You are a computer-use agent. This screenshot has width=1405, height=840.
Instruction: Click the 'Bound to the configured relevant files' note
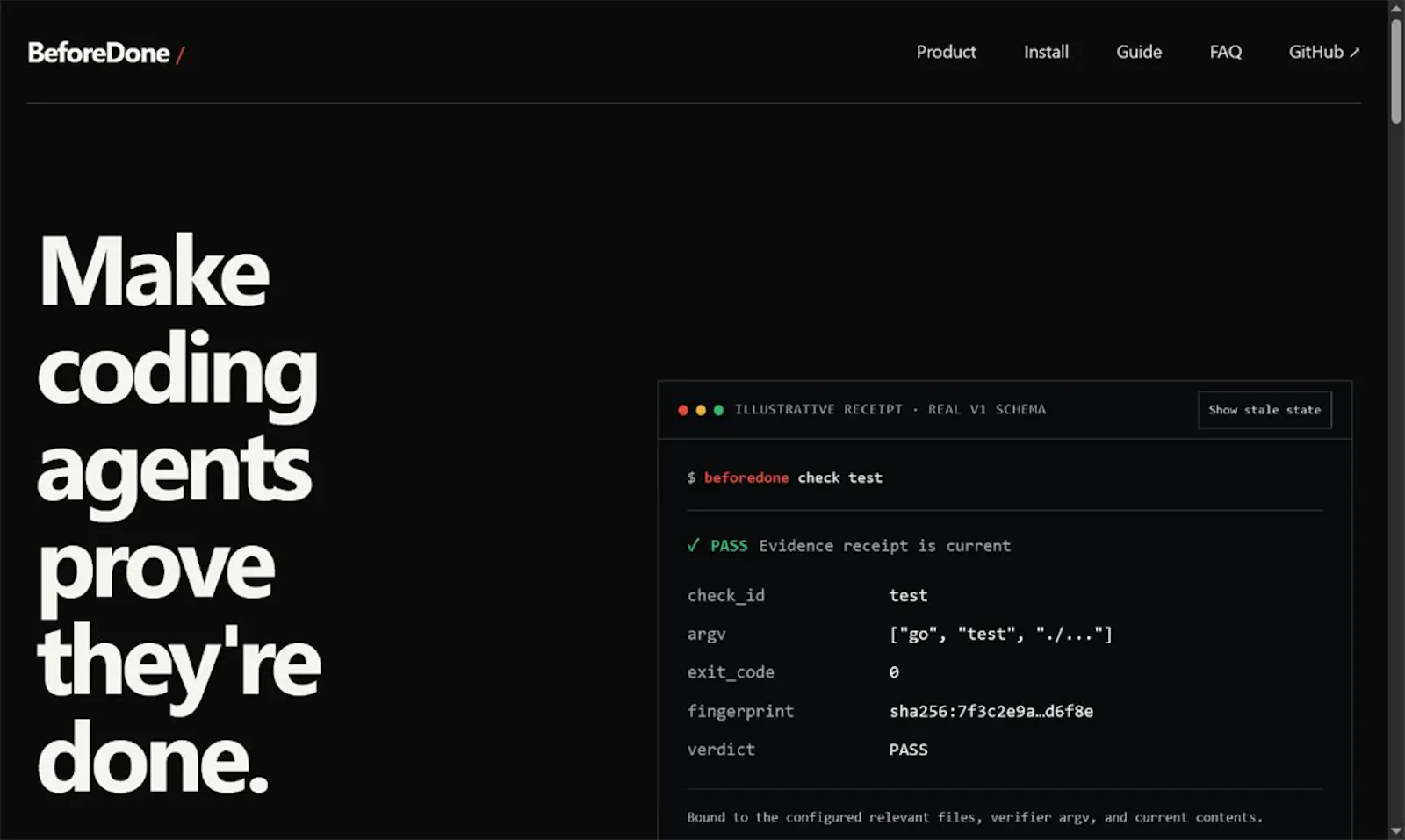[975, 817]
